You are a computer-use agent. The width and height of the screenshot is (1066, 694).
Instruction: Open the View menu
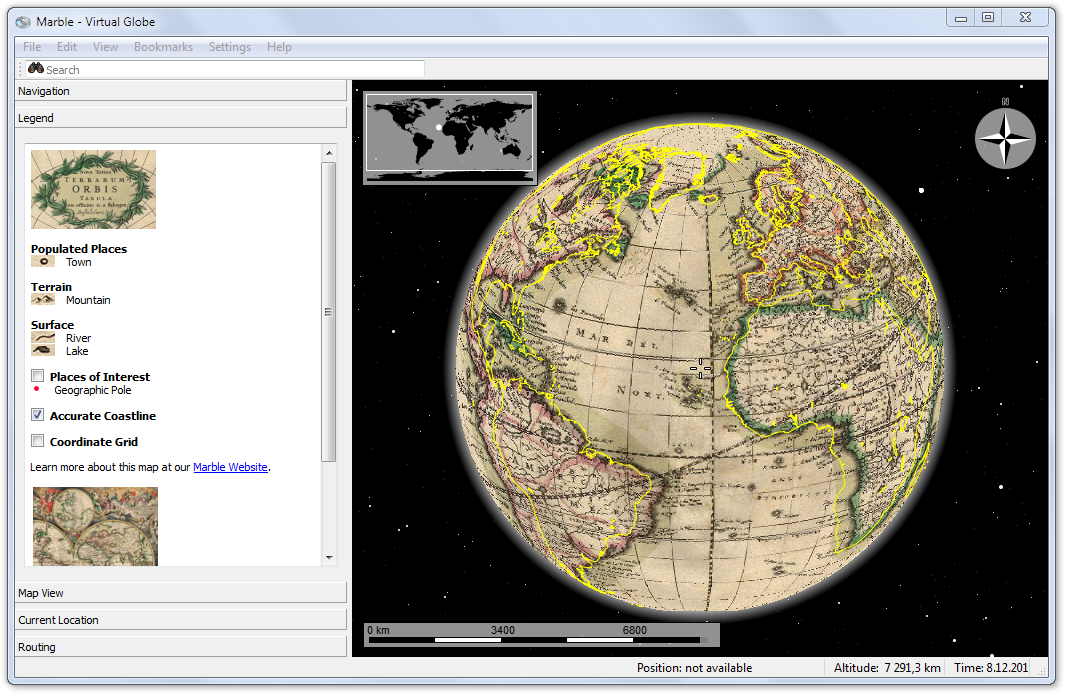(x=105, y=47)
